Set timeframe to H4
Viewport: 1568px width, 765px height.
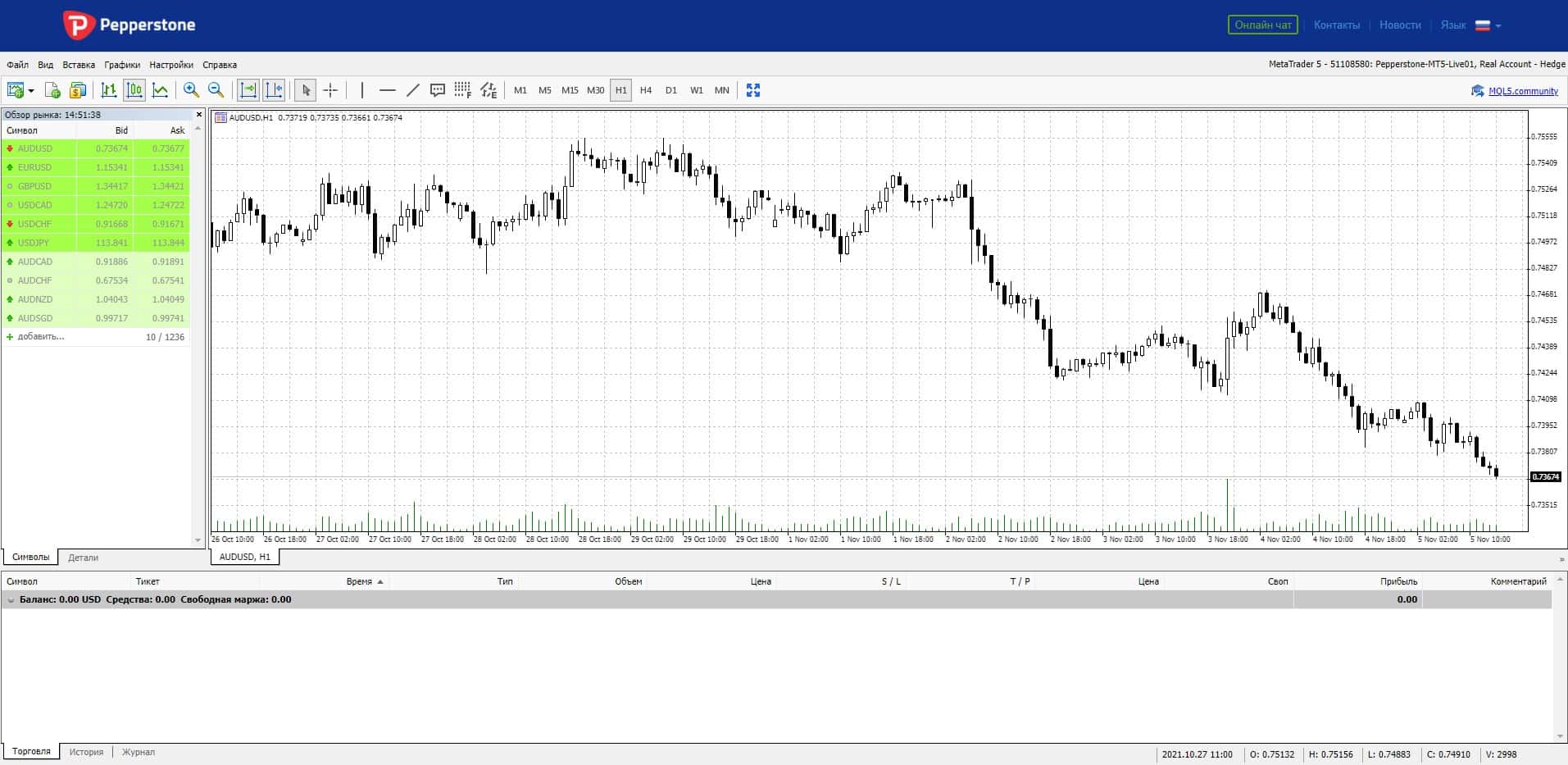(x=646, y=90)
